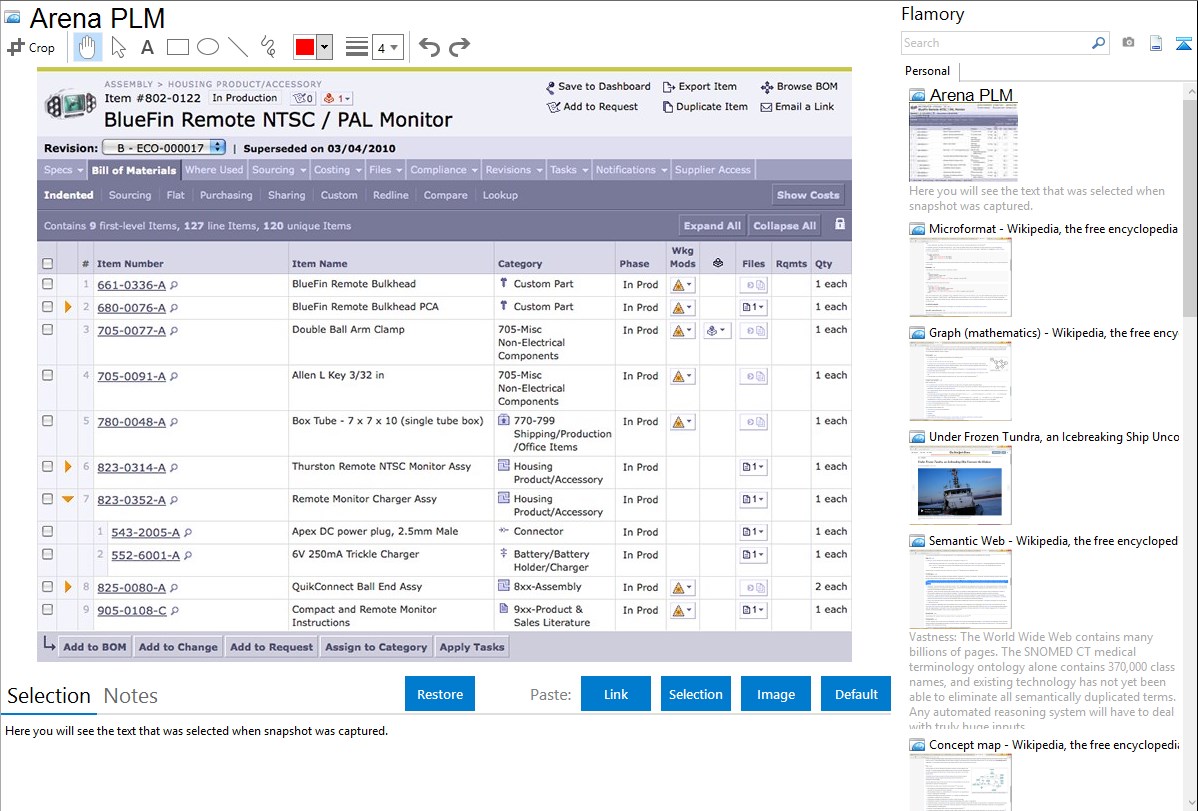Viewport: 1198px width, 811px height.
Task: Click the document page icon in Flamory
Action: pos(1156,43)
